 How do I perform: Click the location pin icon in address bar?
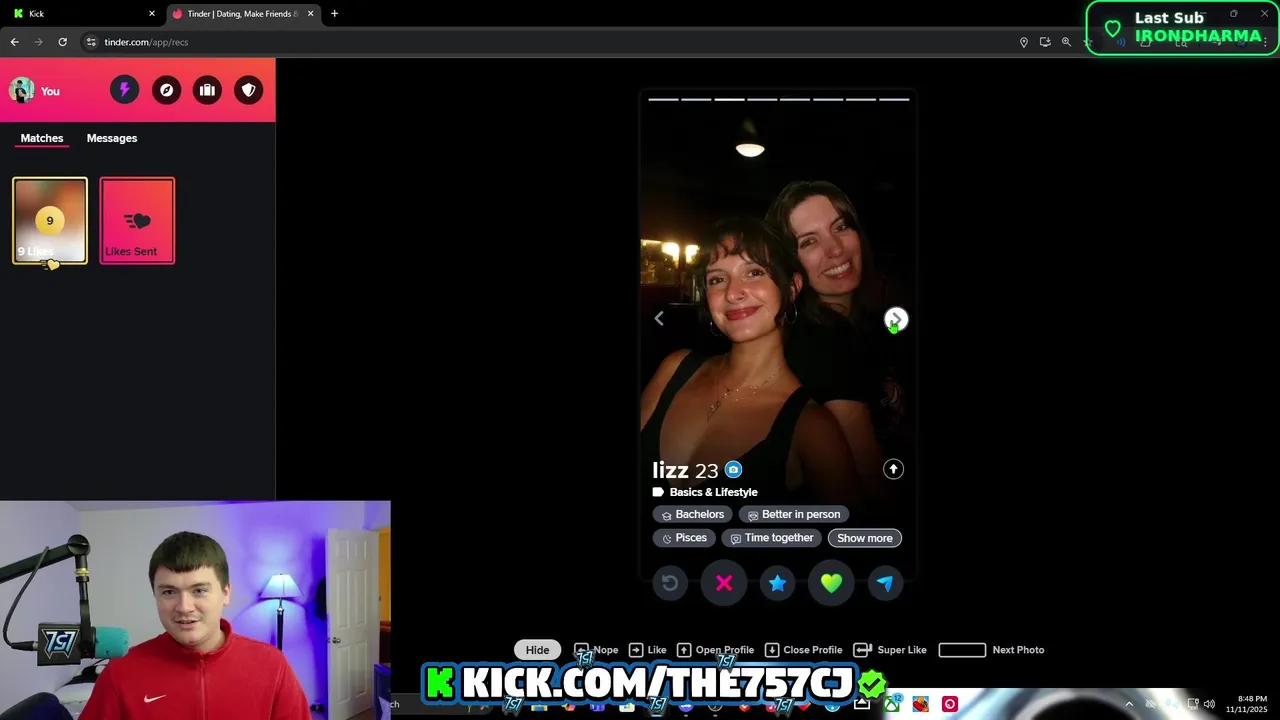coord(1023,42)
